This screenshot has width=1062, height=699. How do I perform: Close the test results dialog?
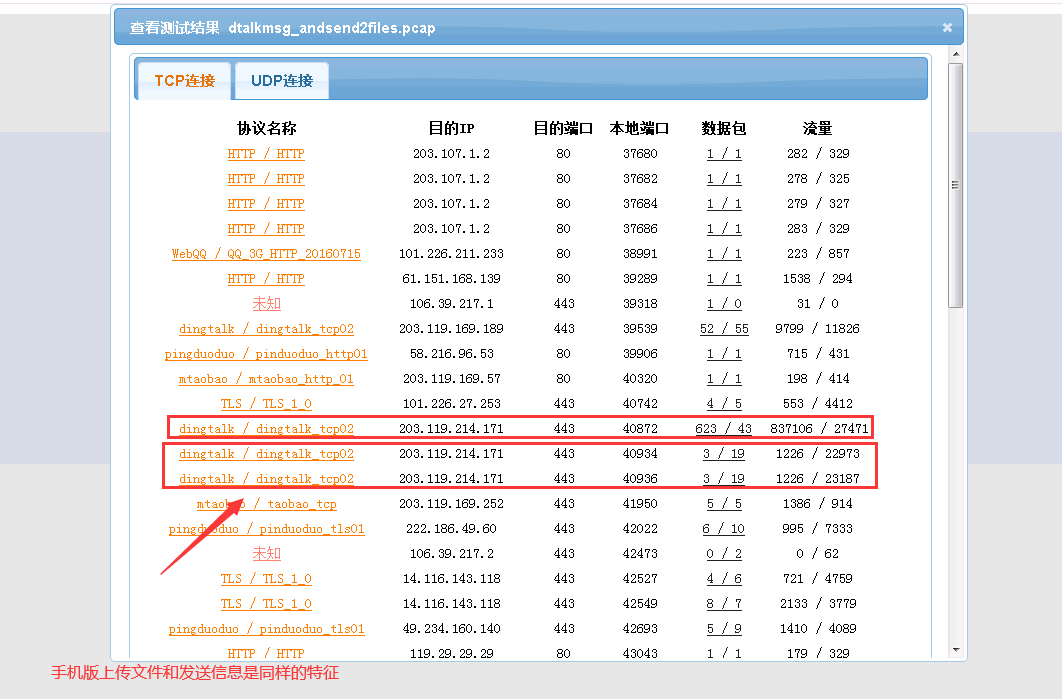(x=947, y=28)
